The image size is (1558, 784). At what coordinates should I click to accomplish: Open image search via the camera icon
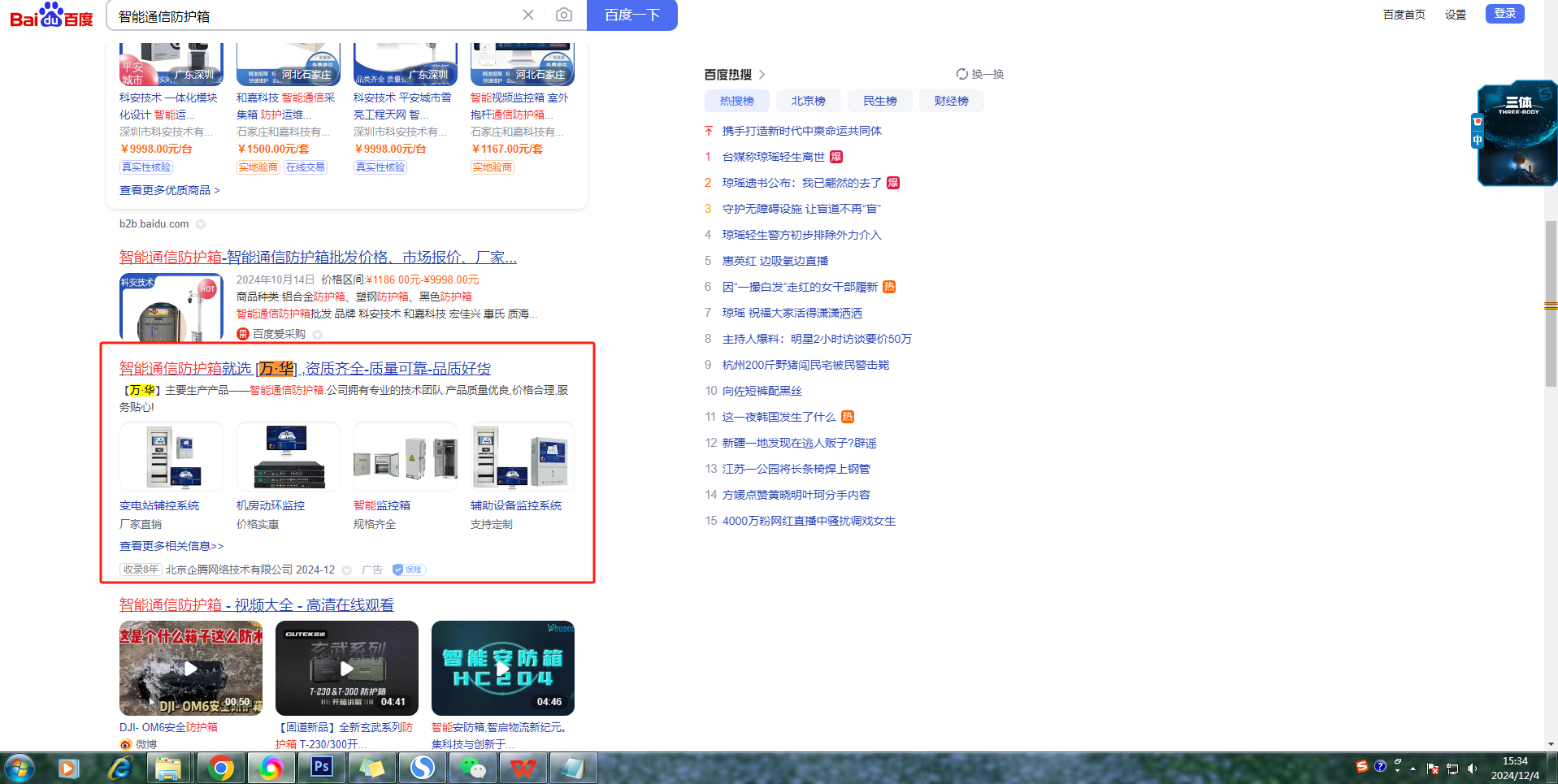pos(564,15)
